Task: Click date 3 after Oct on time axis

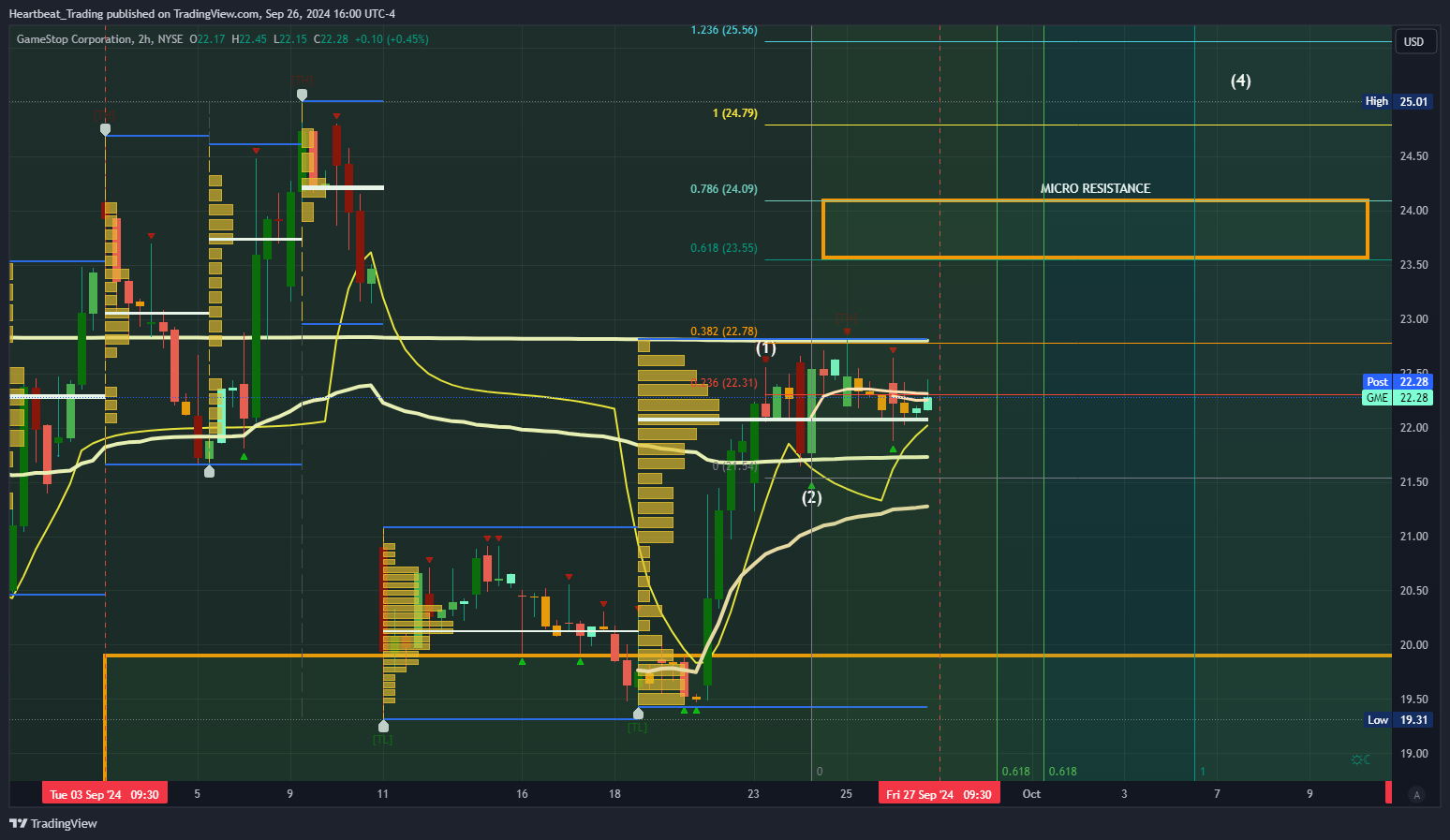Action: point(1124,794)
